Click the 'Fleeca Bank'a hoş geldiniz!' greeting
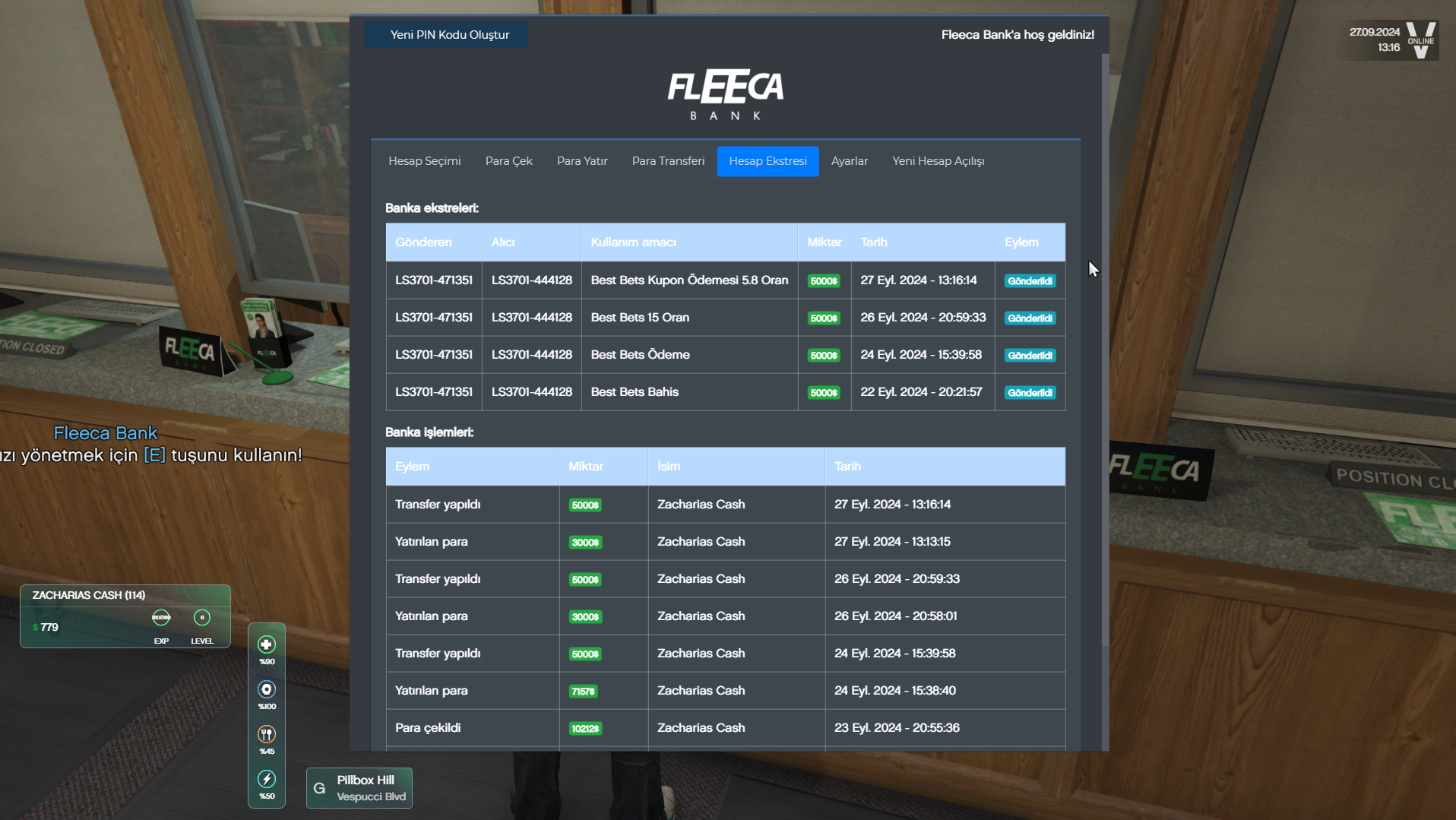Viewport: 1456px width, 820px height. 1018,35
